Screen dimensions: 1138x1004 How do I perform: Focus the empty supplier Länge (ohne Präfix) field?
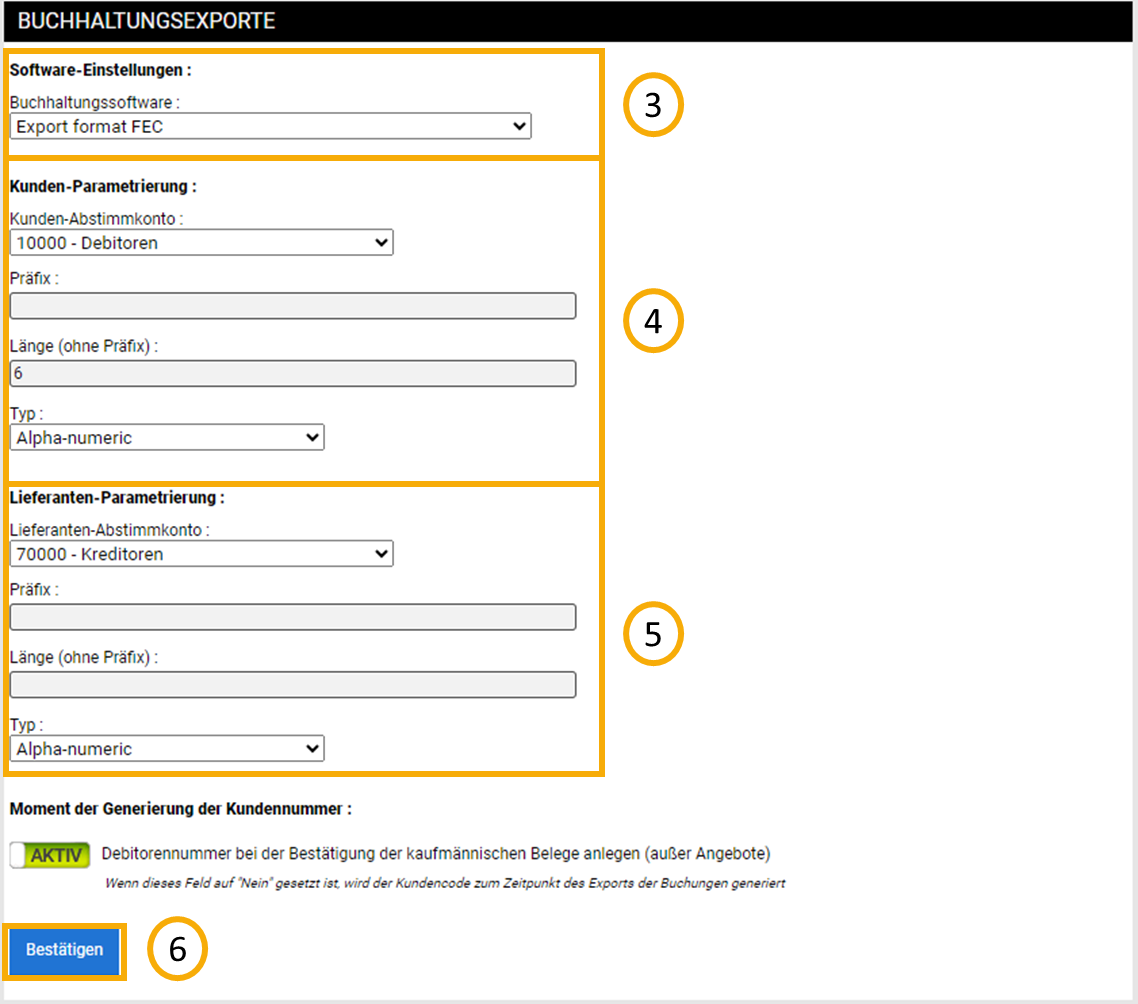tap(292, 684)
